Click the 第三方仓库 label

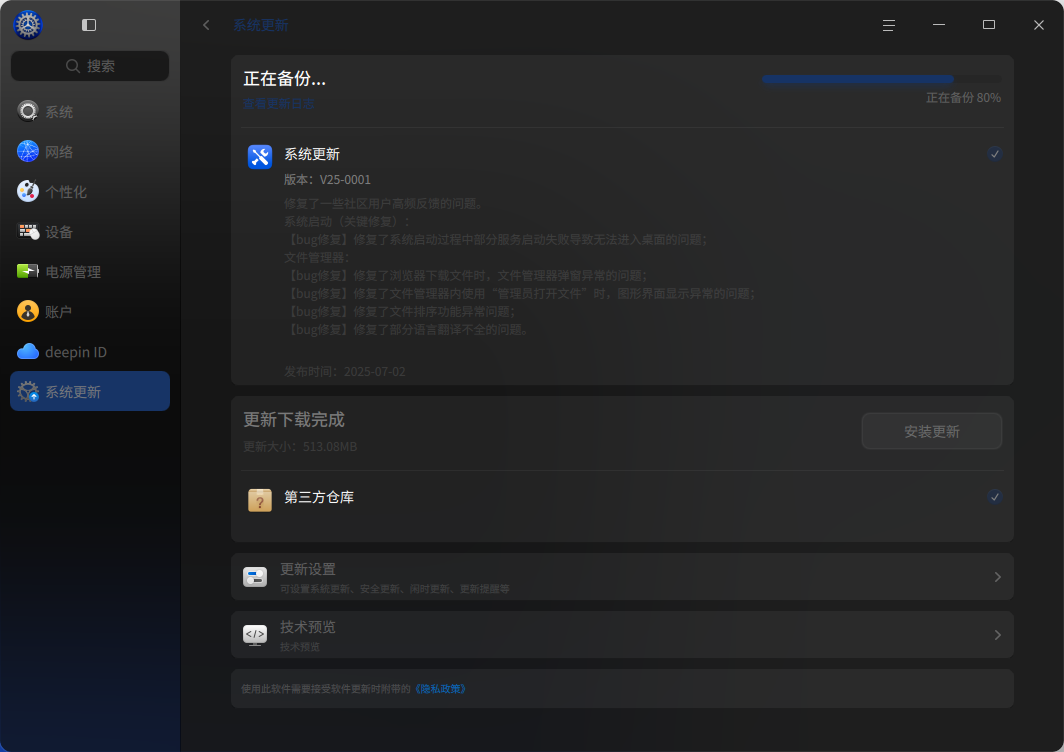tap(319, 497)
